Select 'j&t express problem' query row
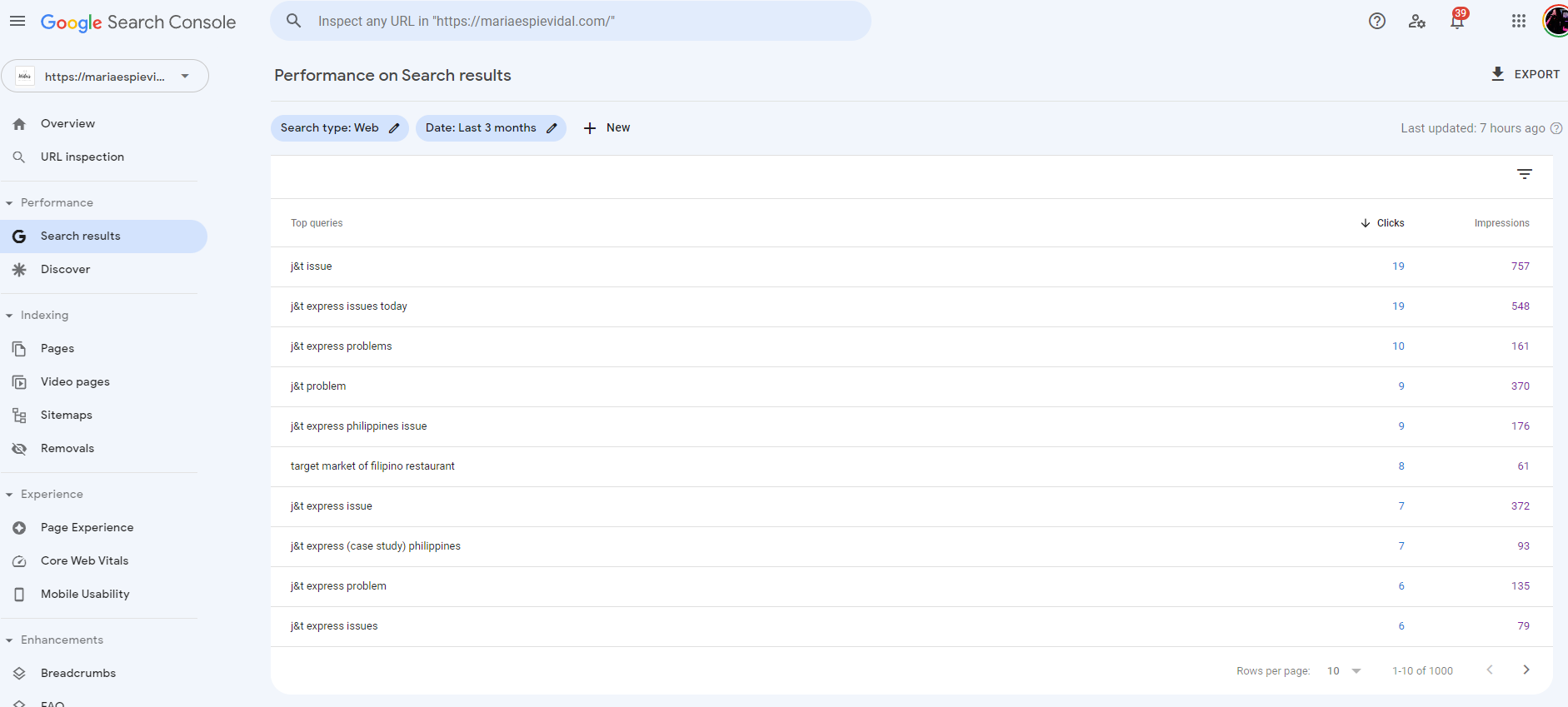The image size is (1568, 707). click(911, 586)
